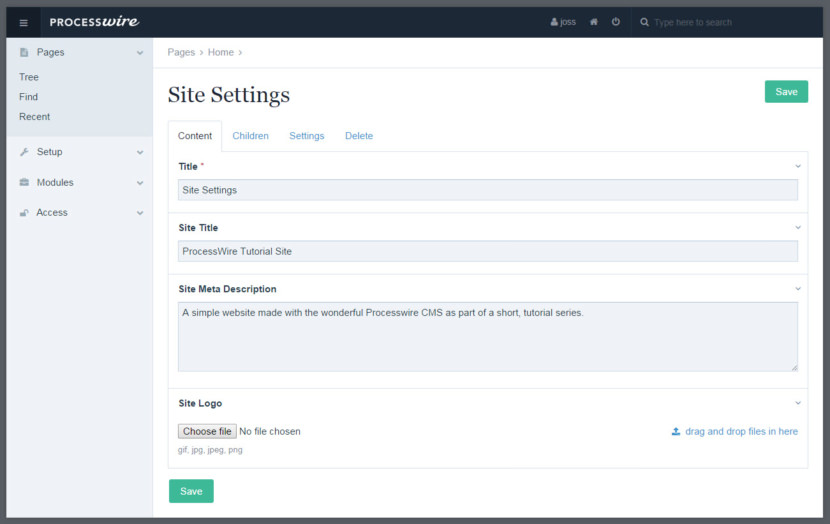Click the Site Title input field
This screenshot has height=524, width=830.
coord(488,251)
